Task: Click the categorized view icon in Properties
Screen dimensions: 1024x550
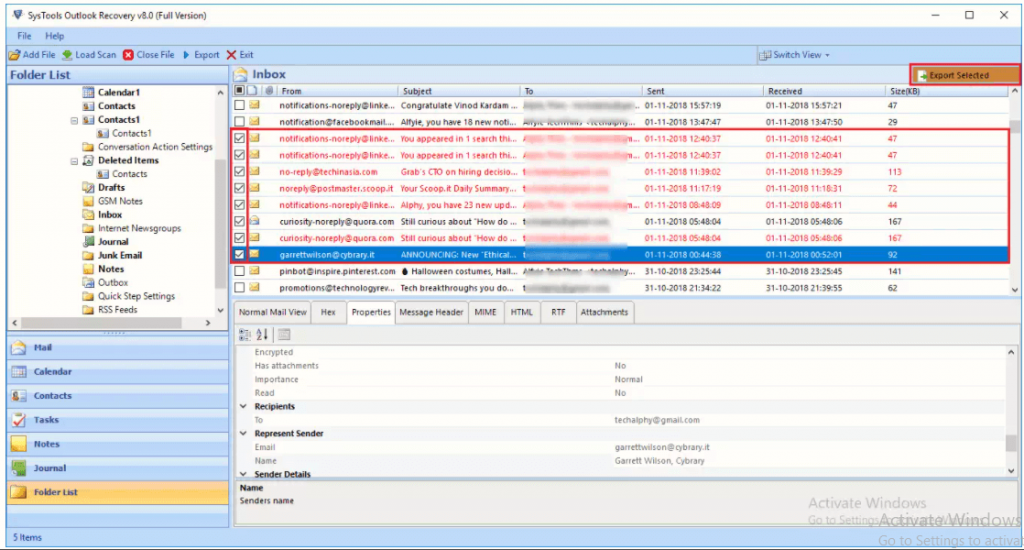Action: pyautogui.click(x=245, y=335)
